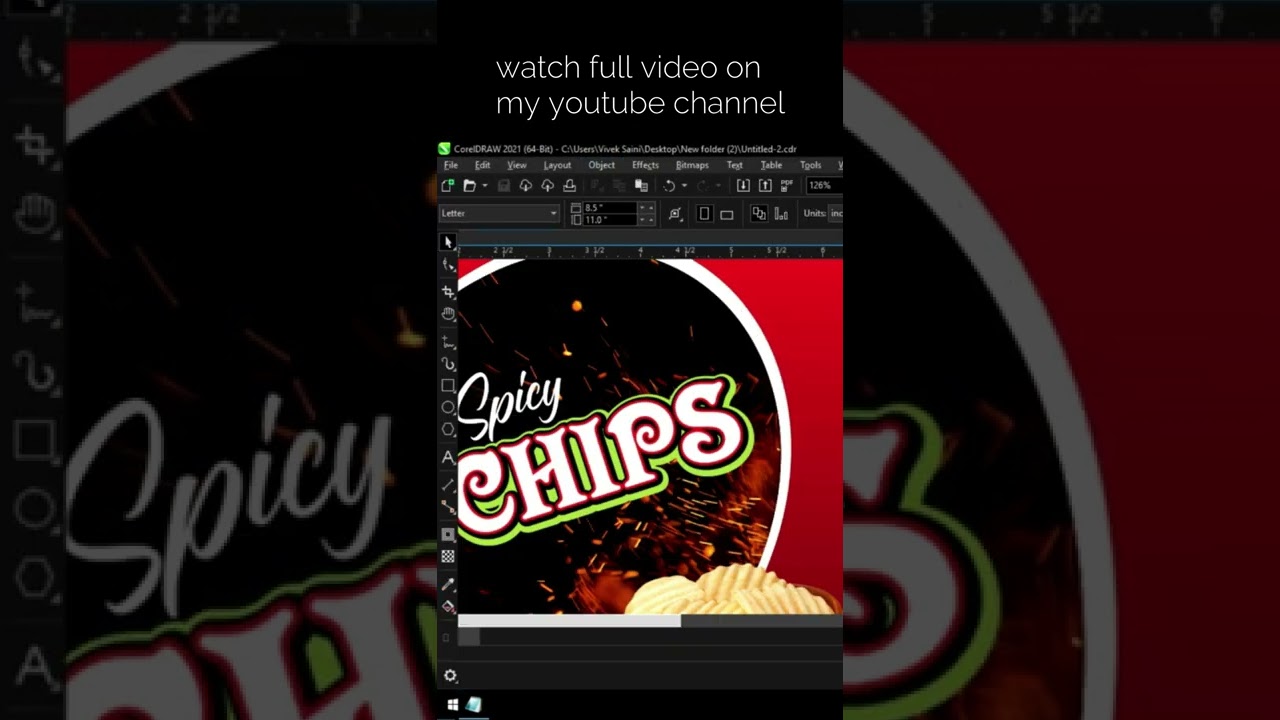Open the Windows Start button

pyautogui.click(x=452, y=705)
